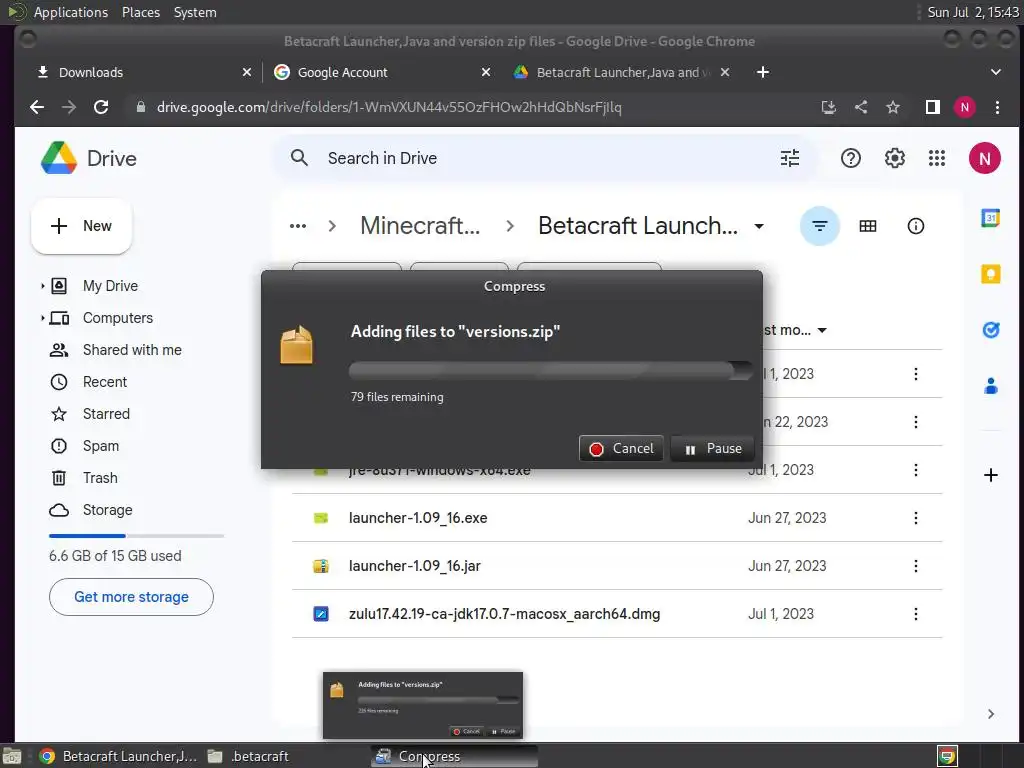Open Contacts side panel
Viewport: 1024px width, 768px height.
coord(990,386)
